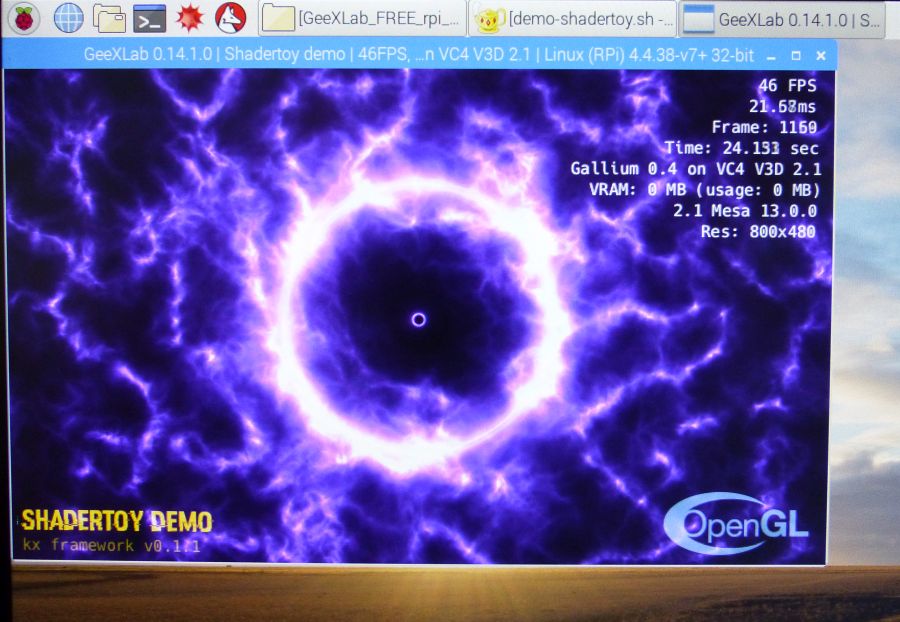
Task: Click the VRAM usage line
Action: (704, 189)
